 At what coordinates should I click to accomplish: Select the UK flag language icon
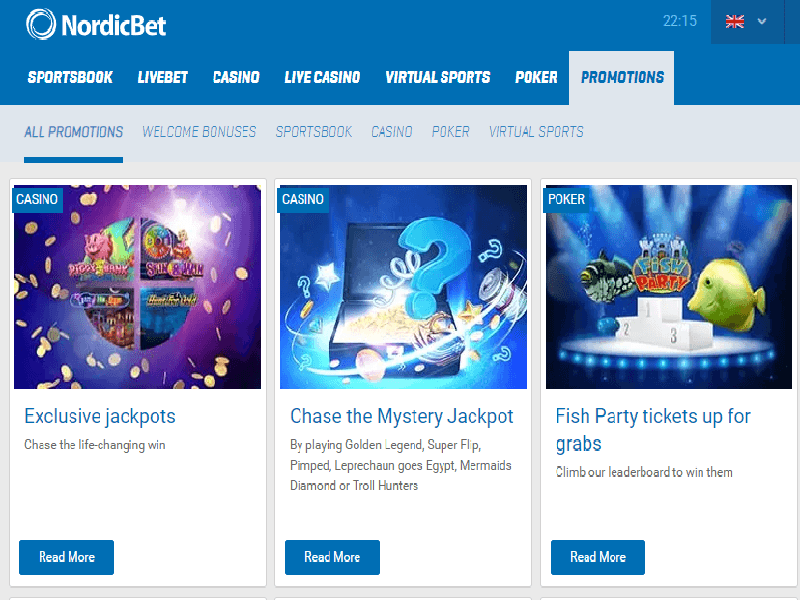[735, 21]
